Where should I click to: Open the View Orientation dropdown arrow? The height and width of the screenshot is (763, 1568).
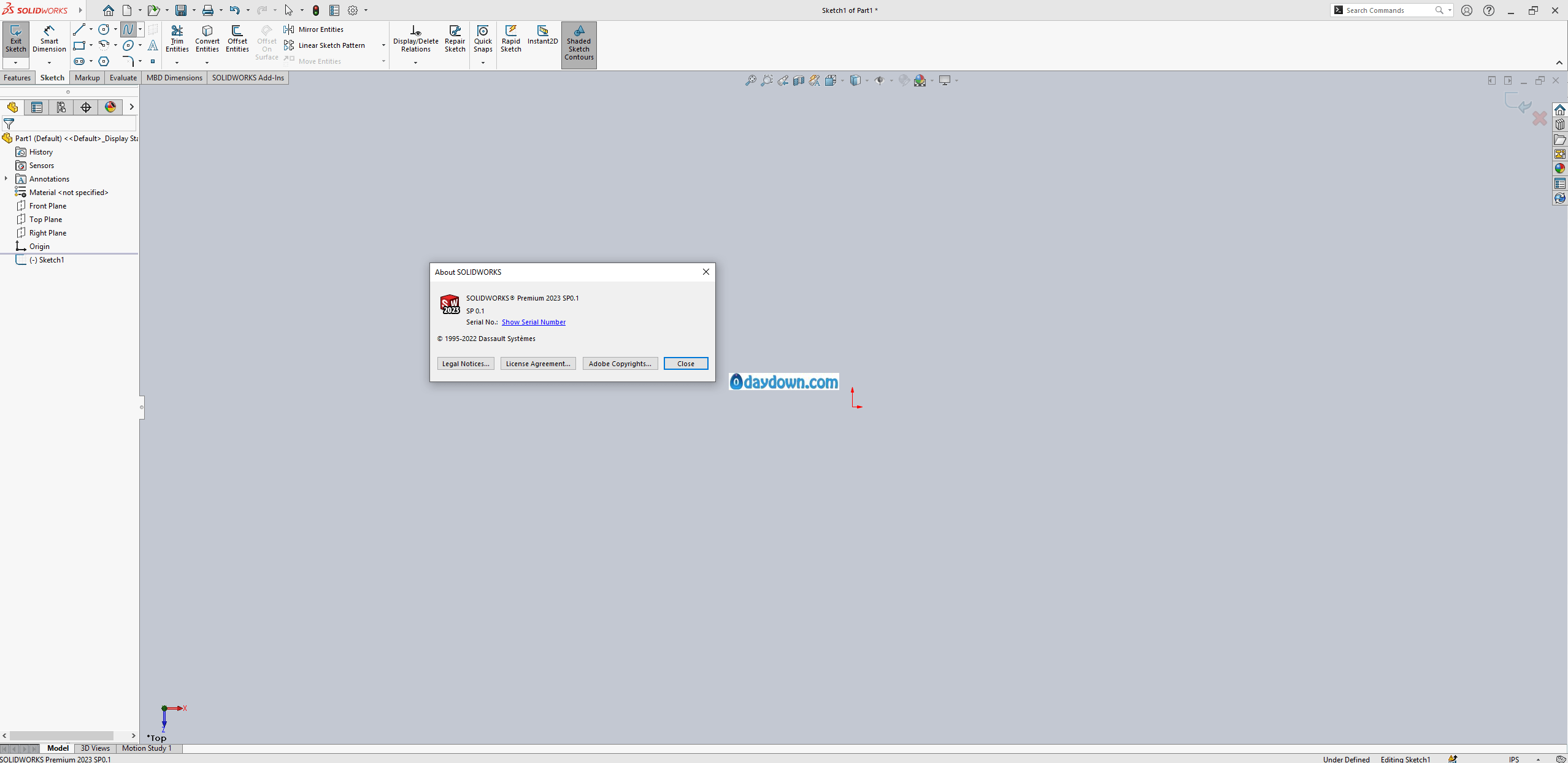[842, 80]
